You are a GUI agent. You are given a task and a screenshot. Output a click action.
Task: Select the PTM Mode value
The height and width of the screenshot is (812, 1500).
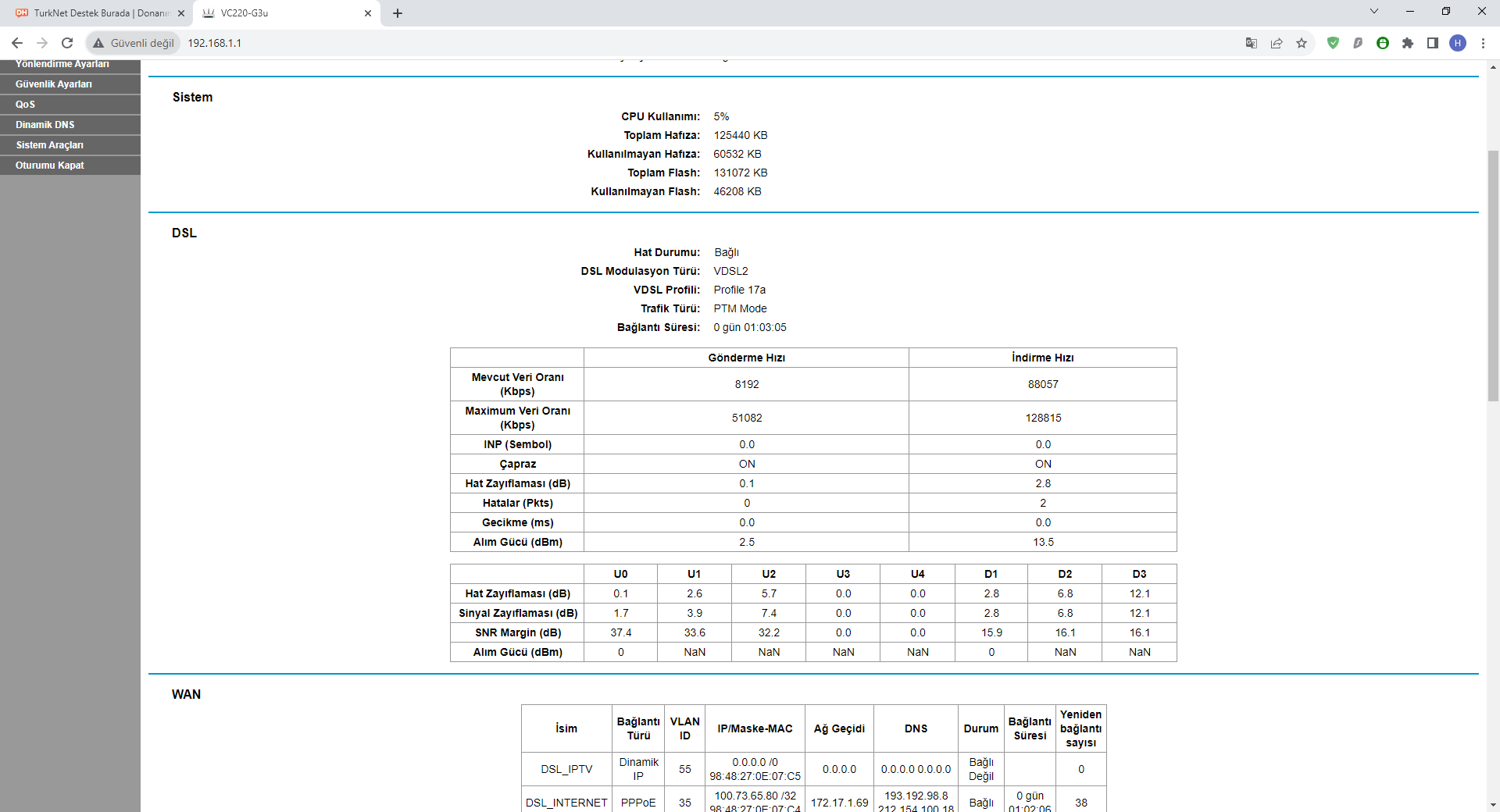(x=740, y=308)
